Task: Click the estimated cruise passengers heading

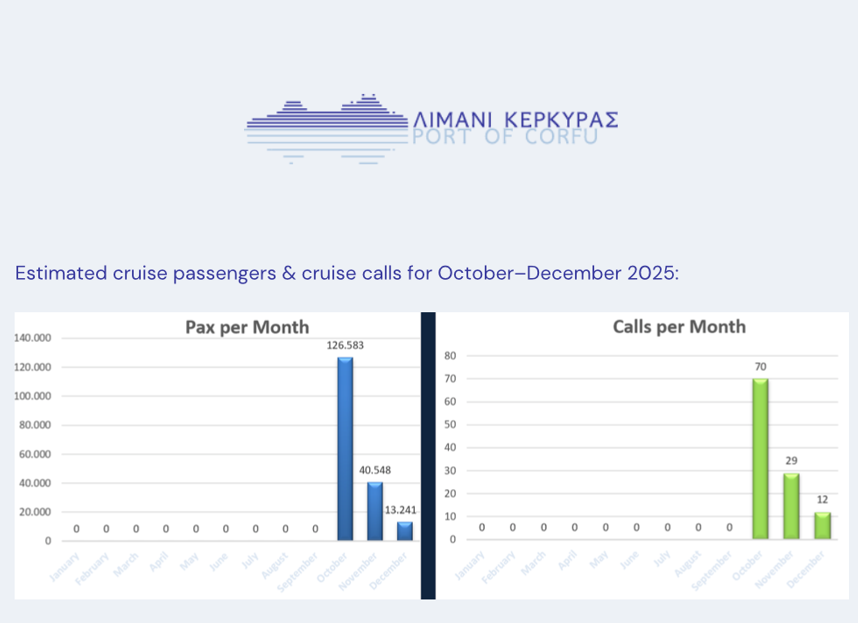Action: [346, 273]
